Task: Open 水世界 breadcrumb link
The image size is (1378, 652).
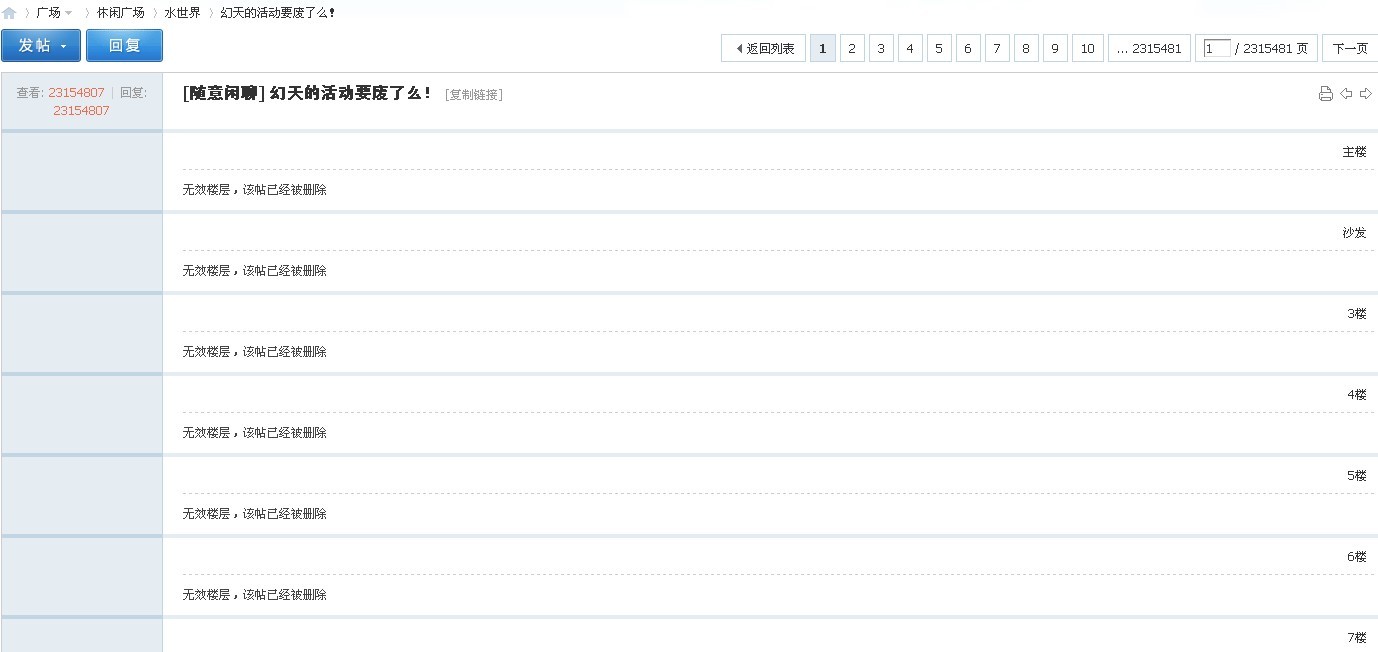Action: pos(183,13)
